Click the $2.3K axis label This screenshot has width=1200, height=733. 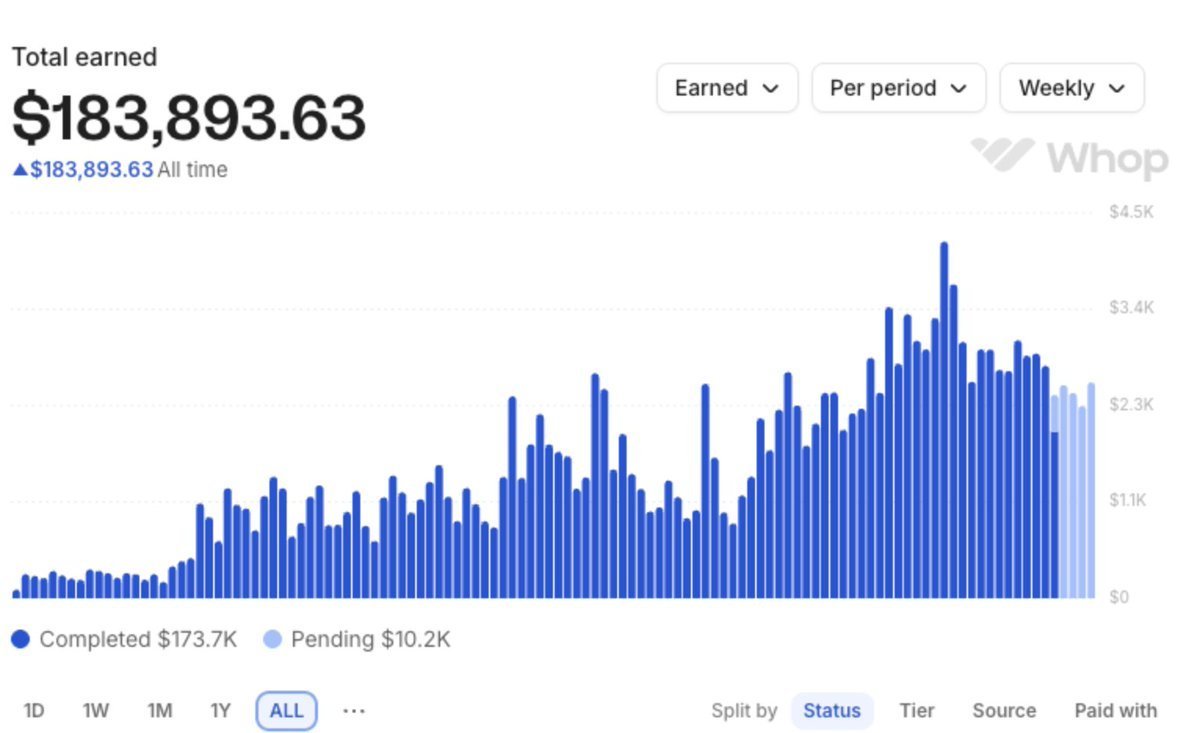click(x=1131, y=404)
